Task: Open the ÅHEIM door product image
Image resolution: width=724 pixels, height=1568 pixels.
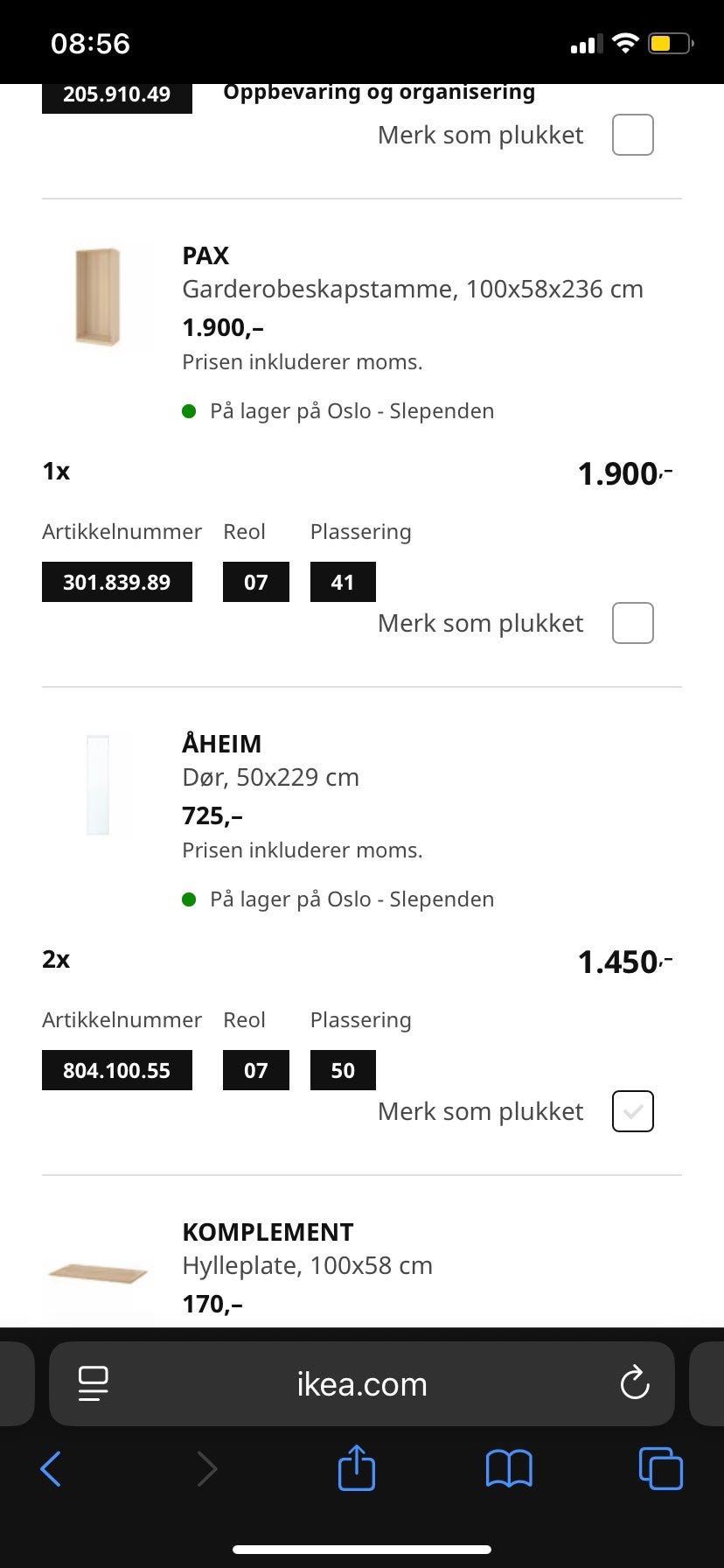Action: 98,786
